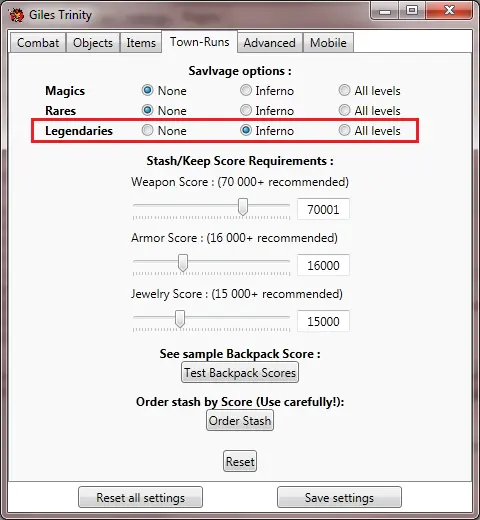Viewport: 480px width, 520px height.
Task: Click the Armor Score slider thumb
Action: point(183,263)
